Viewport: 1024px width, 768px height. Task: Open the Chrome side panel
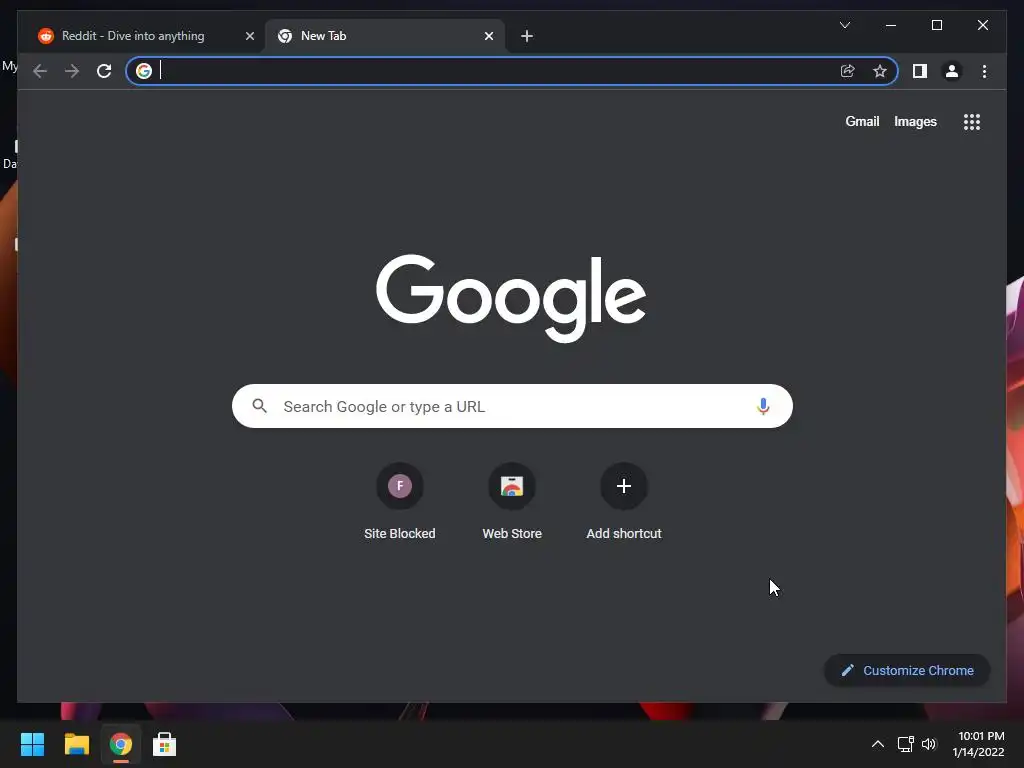(x=920, y=71)
